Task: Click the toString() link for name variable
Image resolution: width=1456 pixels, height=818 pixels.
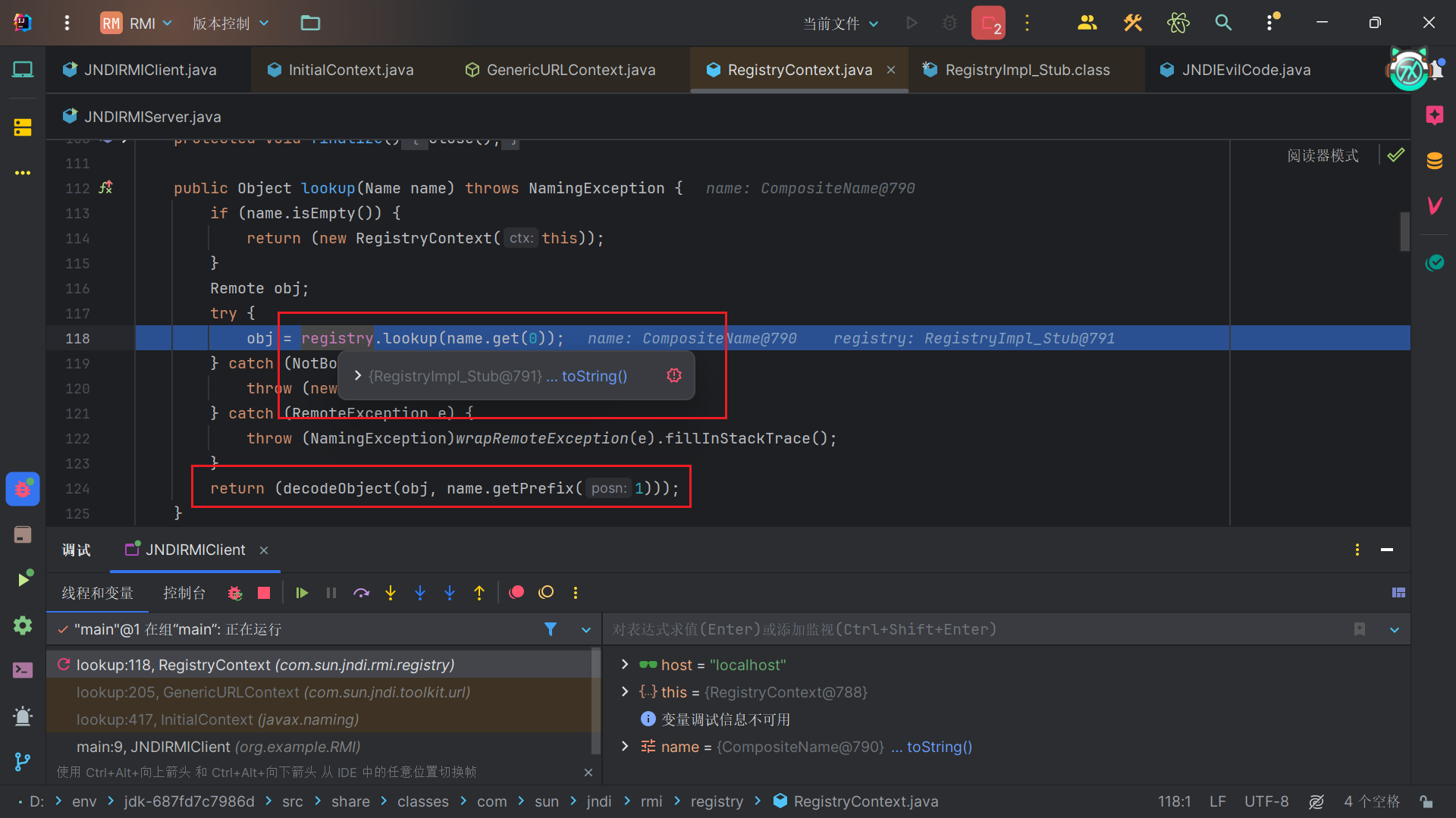Action: click(939, 747)
